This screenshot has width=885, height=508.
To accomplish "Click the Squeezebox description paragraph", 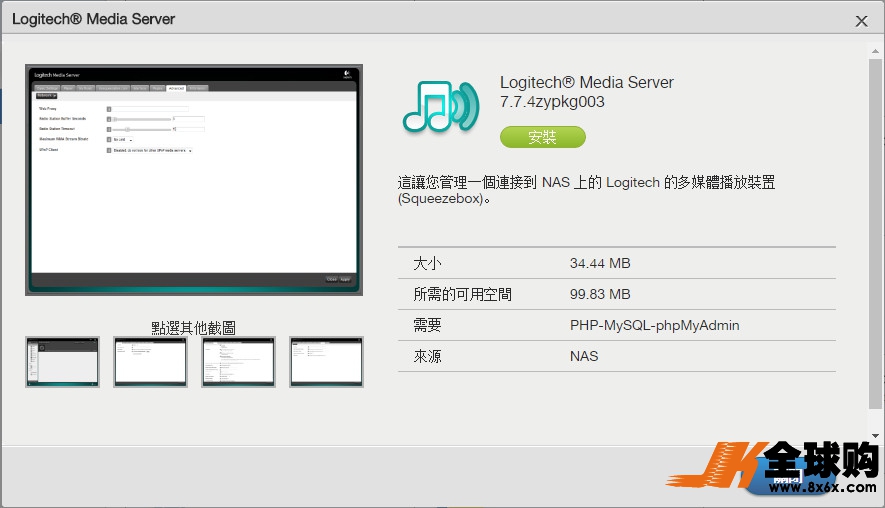I will (x=586, y=190).
